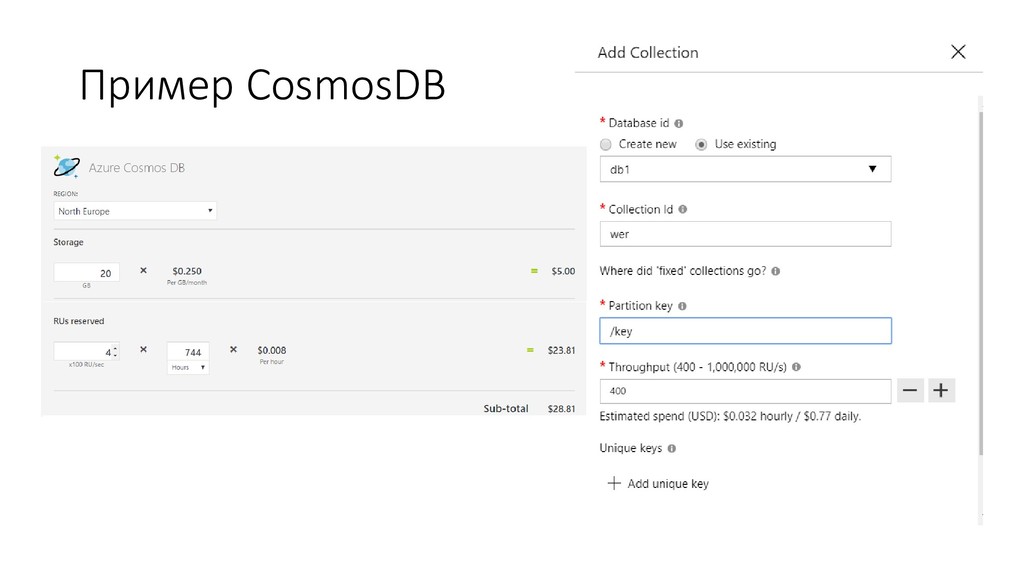Click the Azure Cosmos DB planet icon

tap(68, 166)
